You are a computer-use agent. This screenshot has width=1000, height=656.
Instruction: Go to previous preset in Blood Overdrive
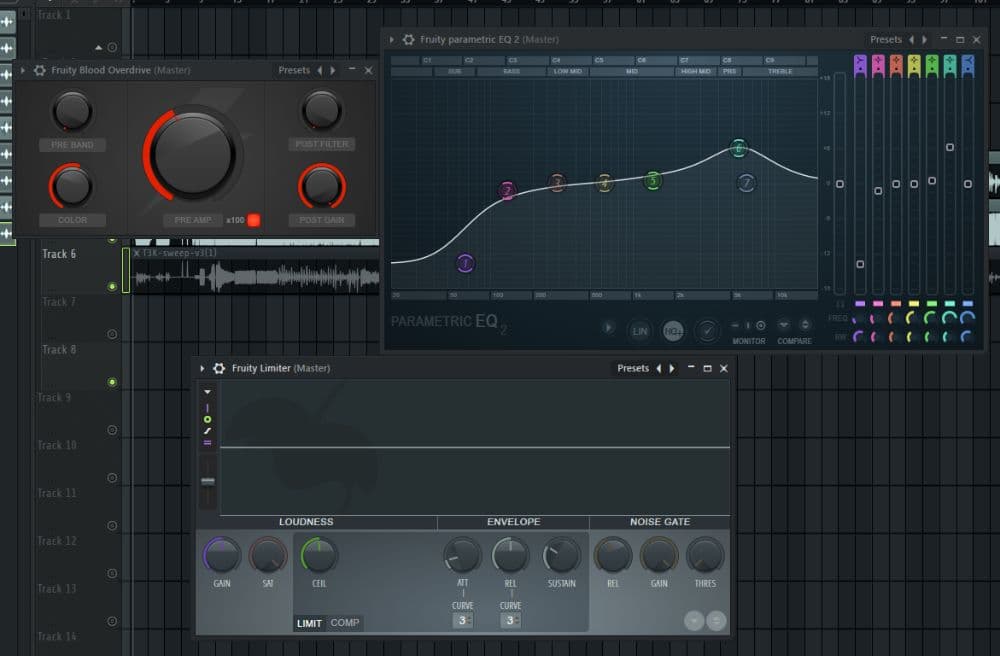coord(320,70)
